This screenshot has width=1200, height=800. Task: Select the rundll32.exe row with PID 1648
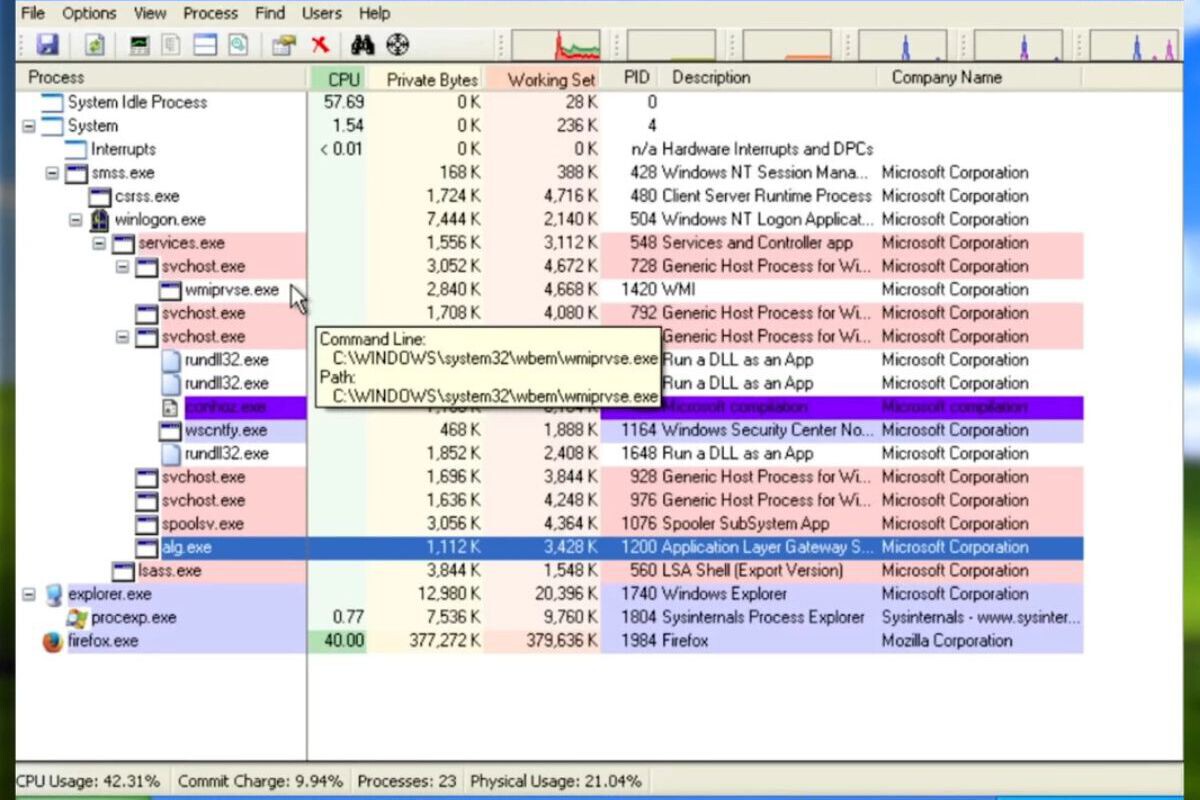tap(550, 454)
